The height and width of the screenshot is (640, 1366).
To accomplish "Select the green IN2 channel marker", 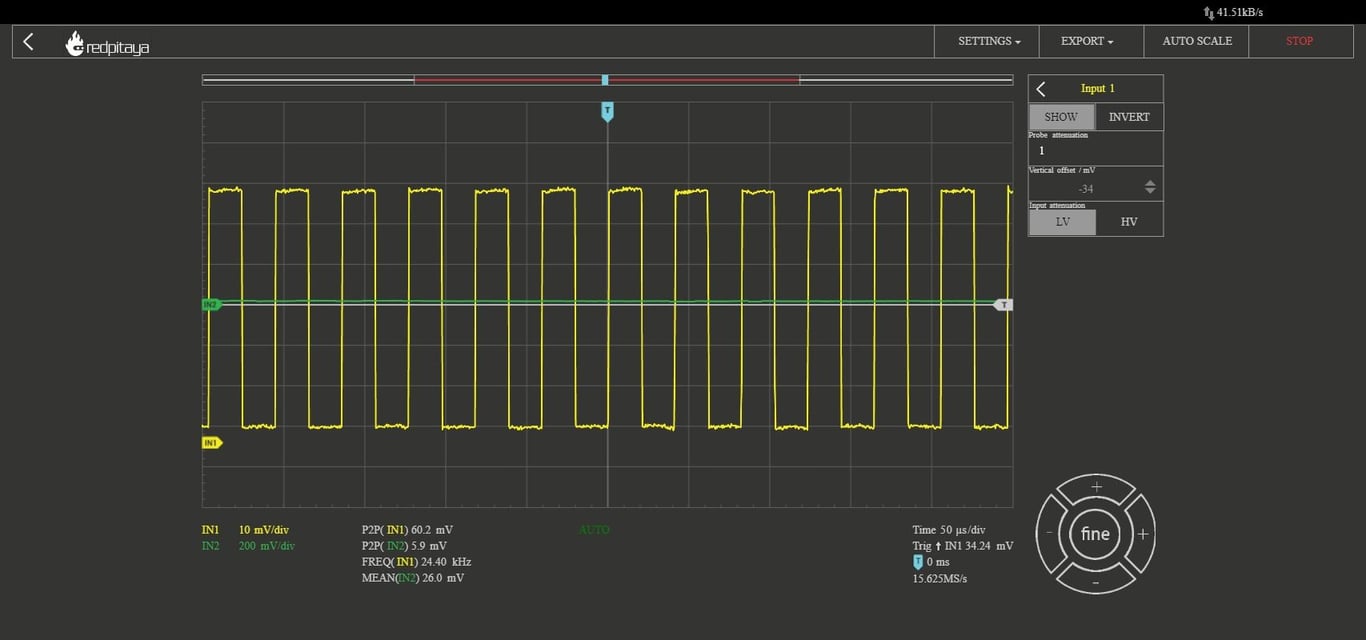I will click(x=211, y=304).
